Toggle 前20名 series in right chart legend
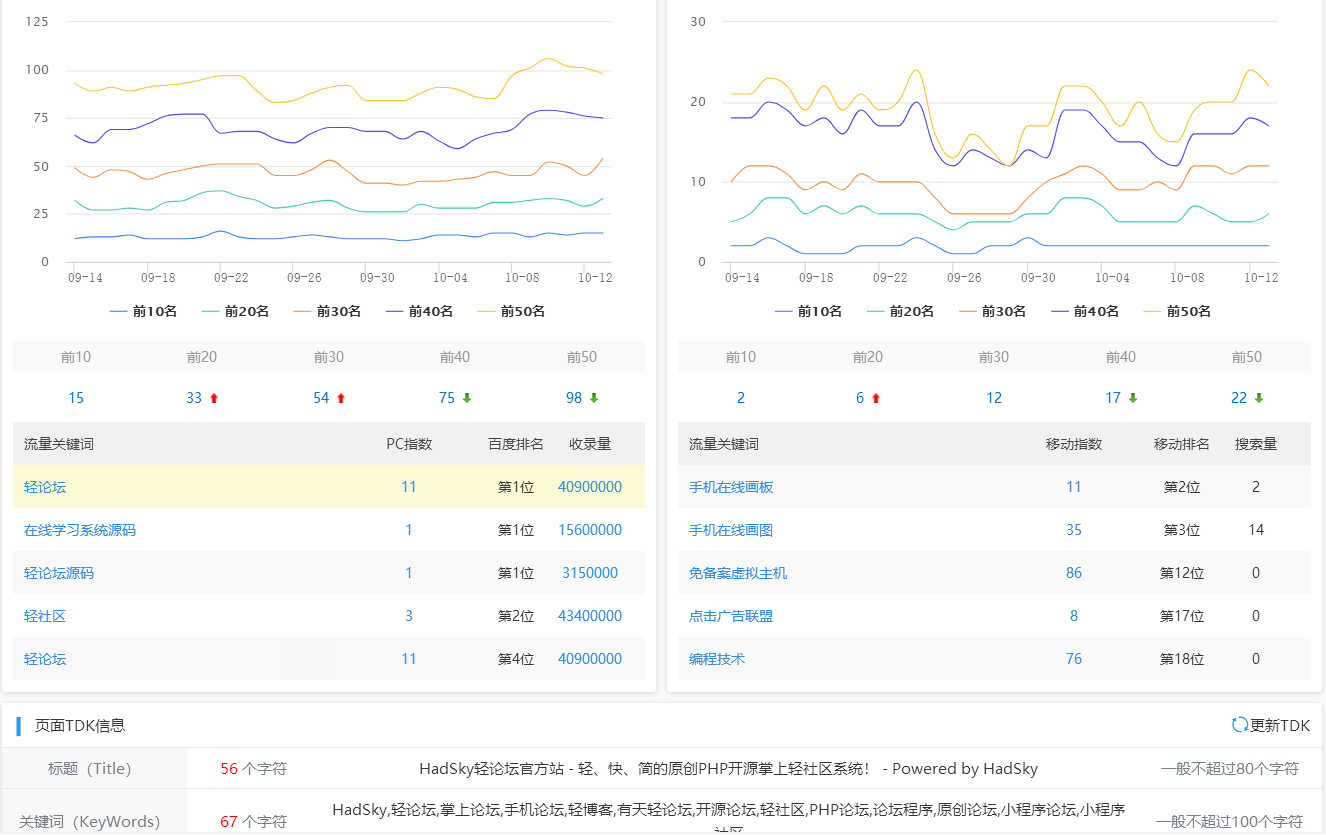 click(x=900, y=311)
